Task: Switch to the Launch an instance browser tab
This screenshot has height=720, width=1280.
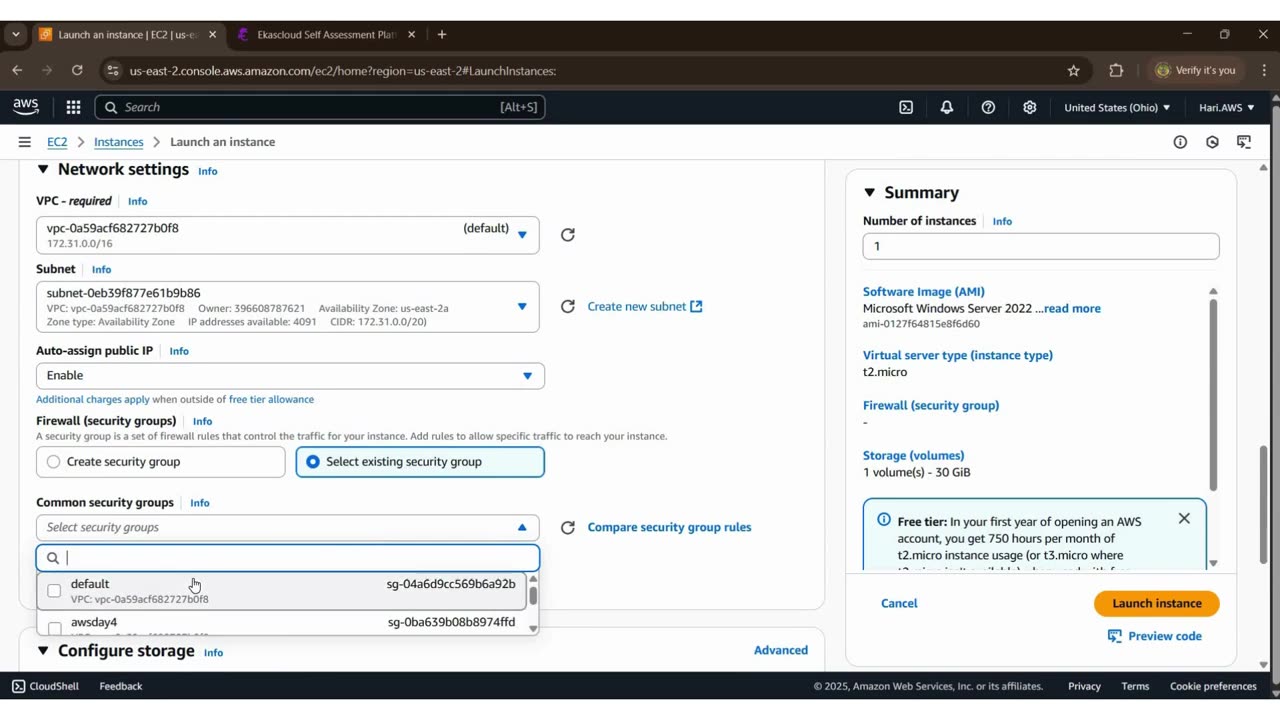Action: pyautogui.click(x=128, y=34)
